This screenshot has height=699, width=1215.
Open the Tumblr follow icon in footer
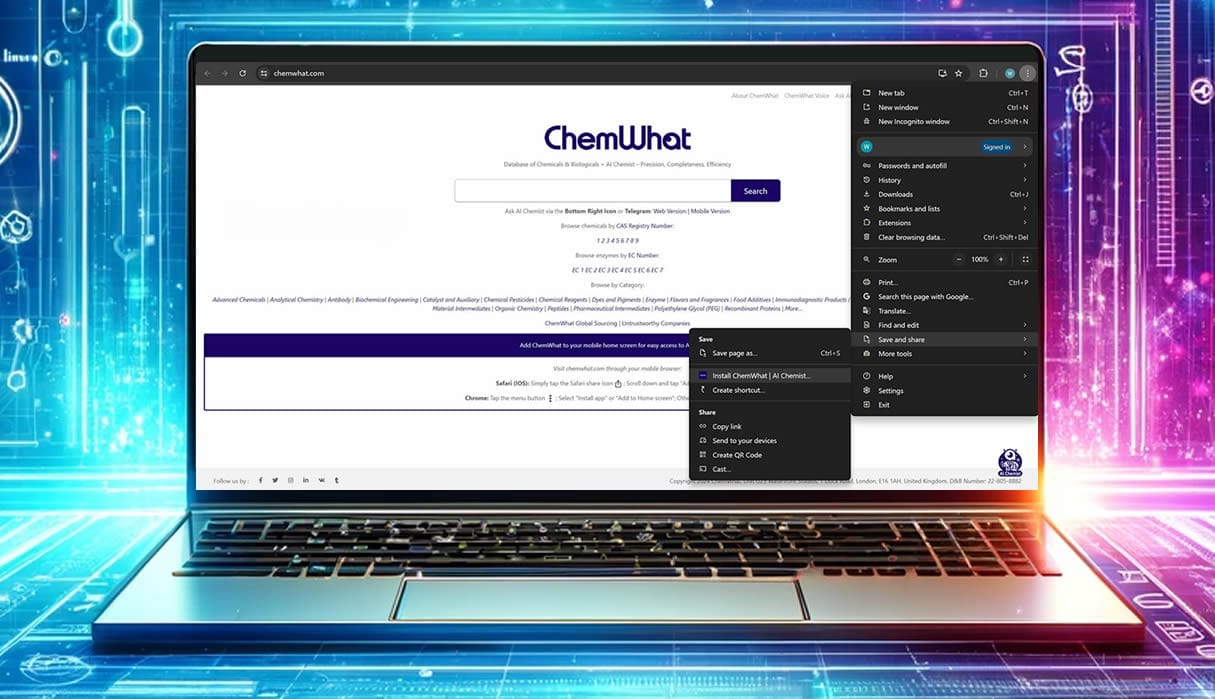pyautogui.click(x=336, y=481)
